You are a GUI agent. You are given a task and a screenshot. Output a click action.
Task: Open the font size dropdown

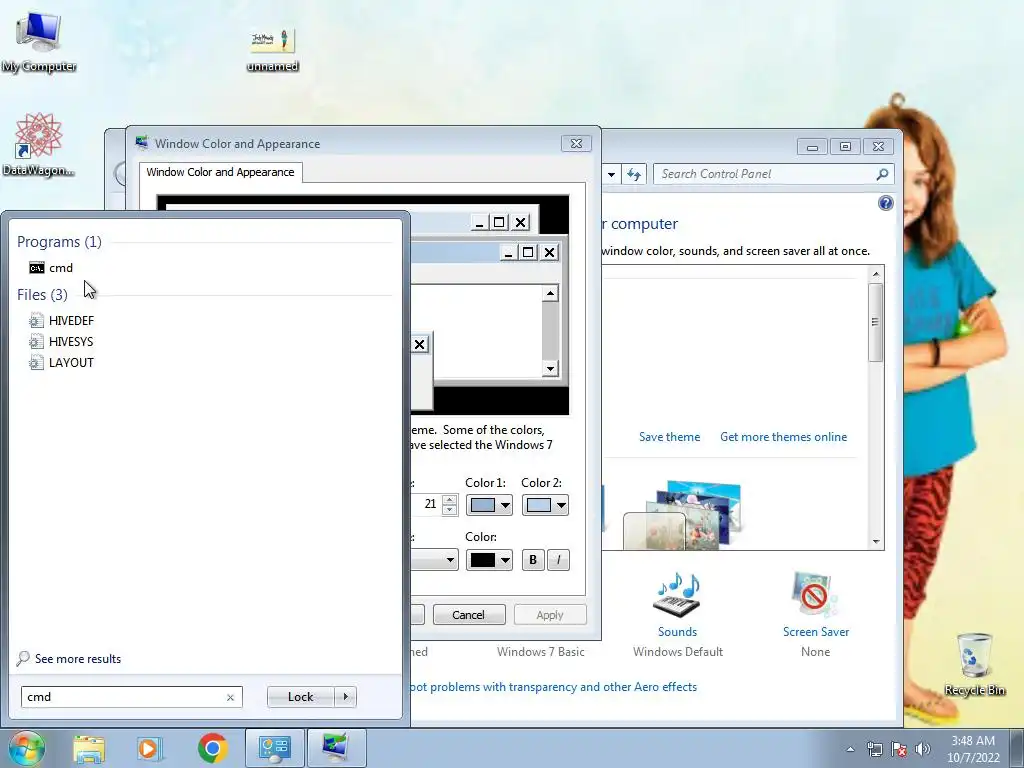click(x=450, y=560)
